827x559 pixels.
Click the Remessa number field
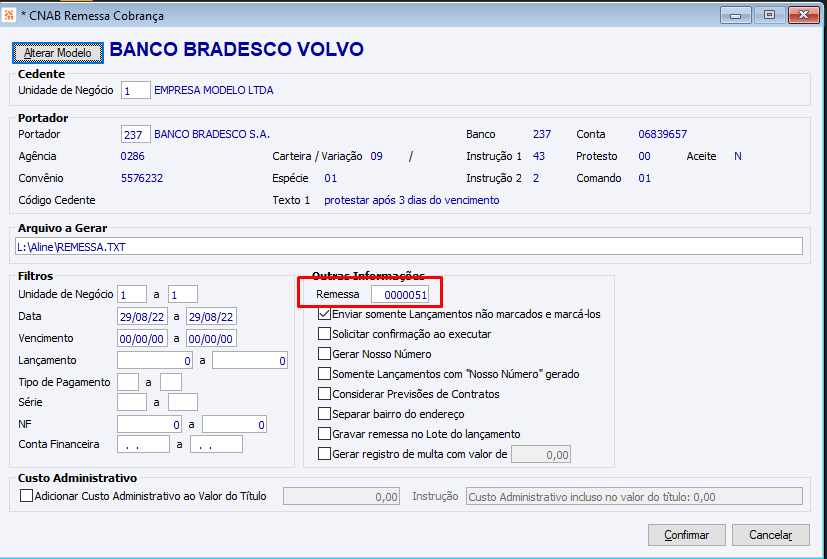tap(400, 294)
